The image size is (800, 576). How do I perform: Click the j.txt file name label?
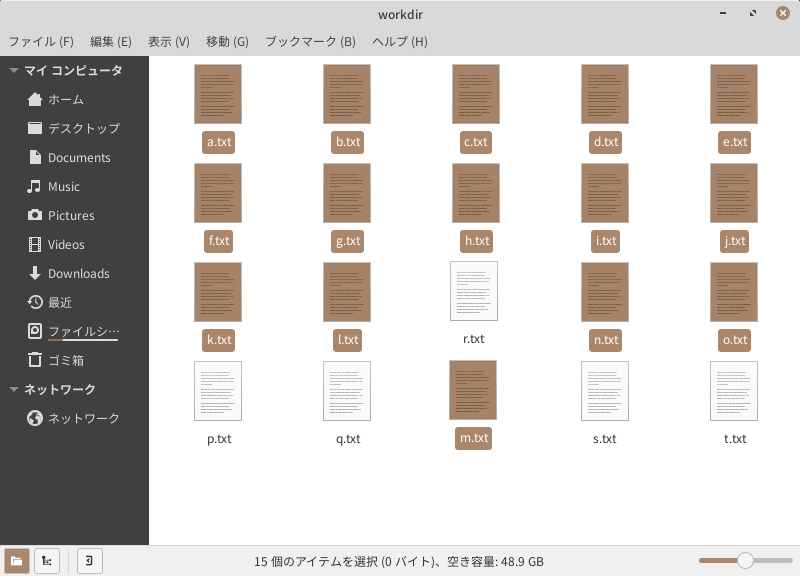[x=735, y=241]
